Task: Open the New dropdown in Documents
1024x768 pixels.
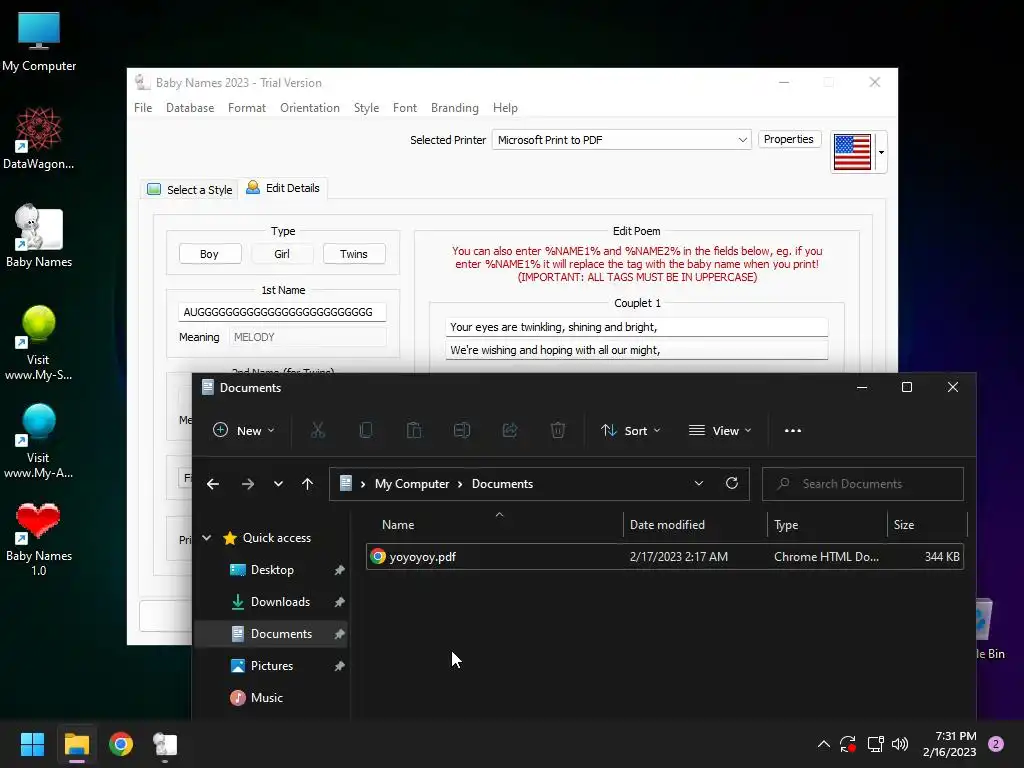Action: (244, 430)
